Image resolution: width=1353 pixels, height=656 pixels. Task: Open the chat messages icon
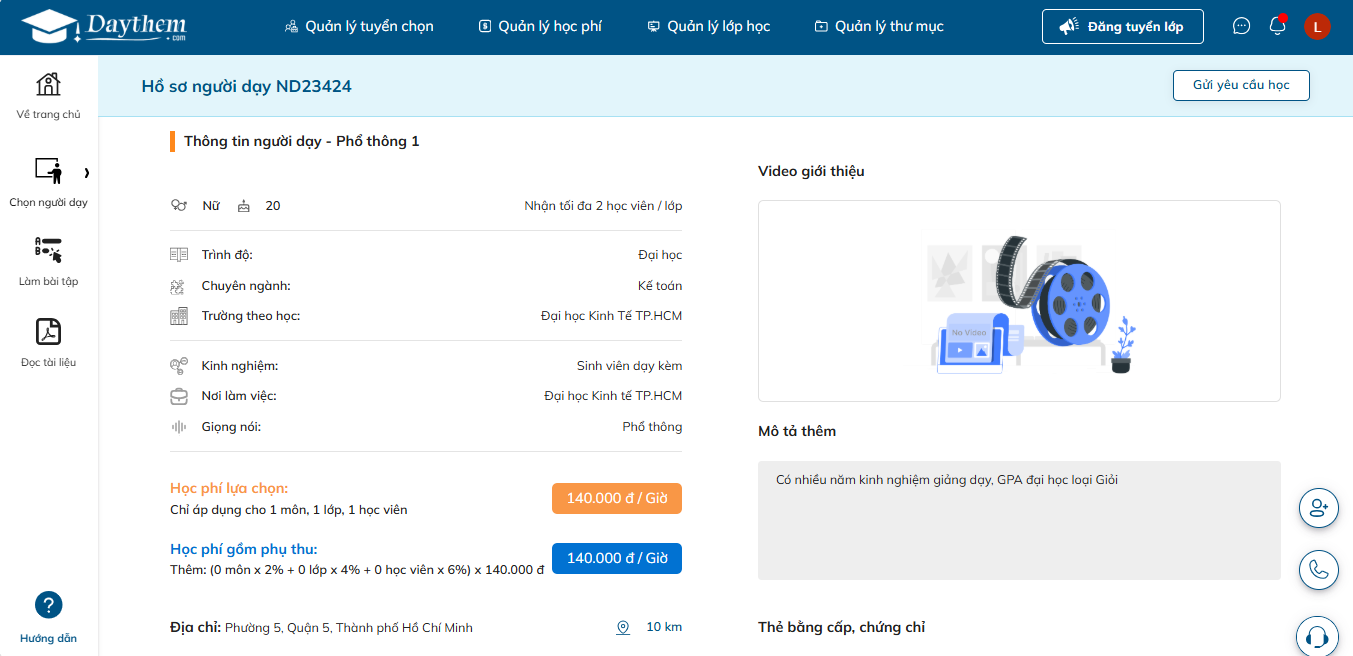pyautogui.click(x=1241, y=27)
